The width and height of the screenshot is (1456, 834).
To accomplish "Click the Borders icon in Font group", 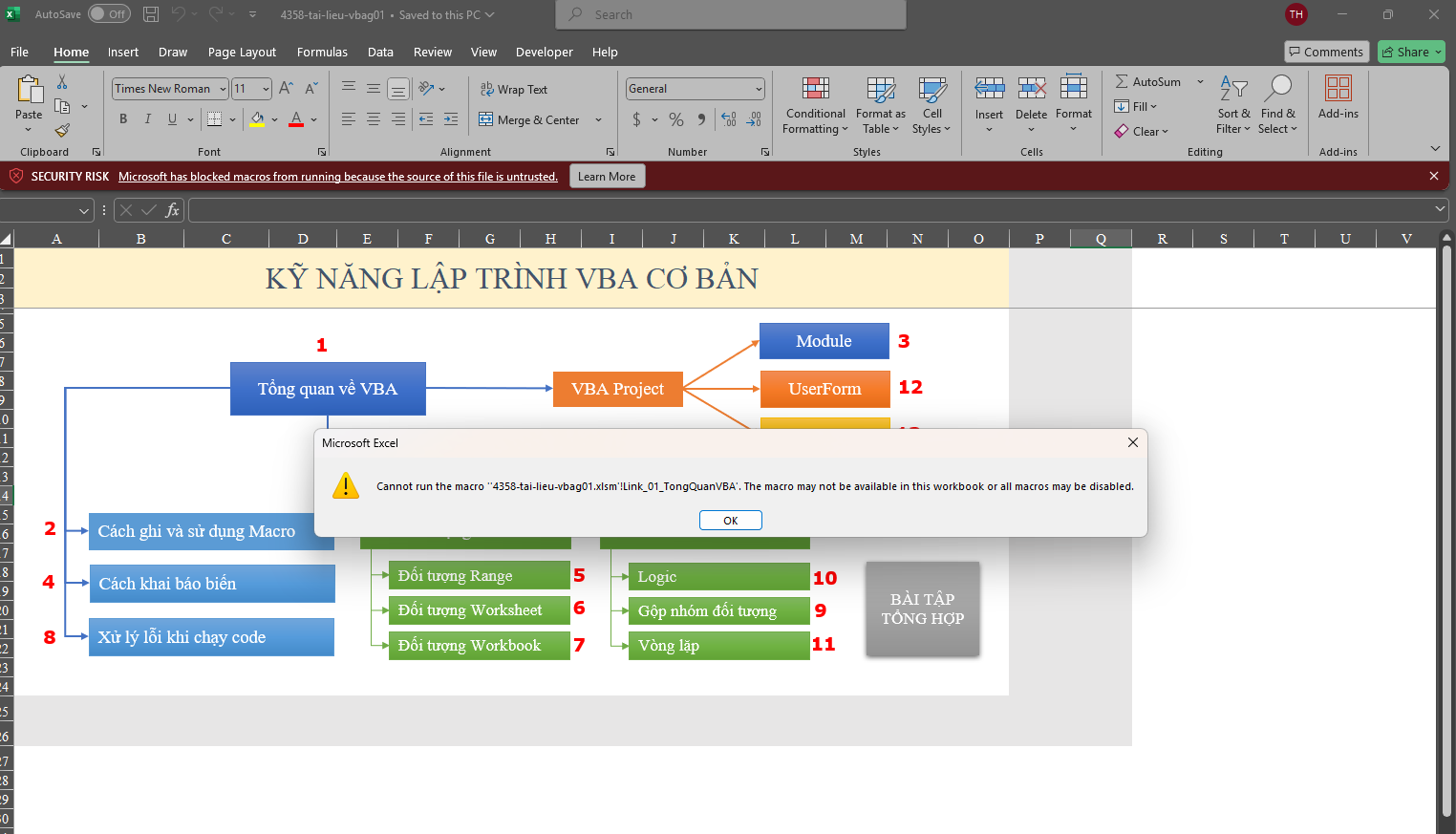I will 214,119.
